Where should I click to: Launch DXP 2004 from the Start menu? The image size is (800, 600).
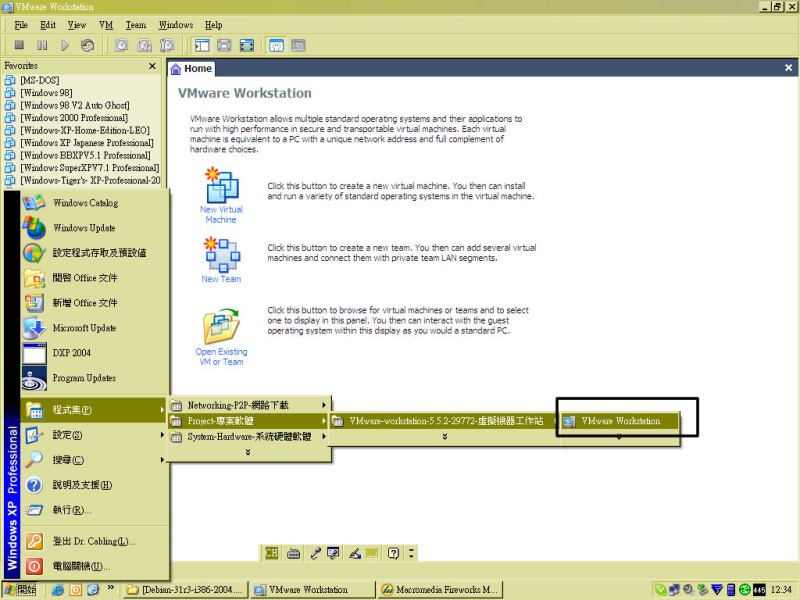[94, 353]
